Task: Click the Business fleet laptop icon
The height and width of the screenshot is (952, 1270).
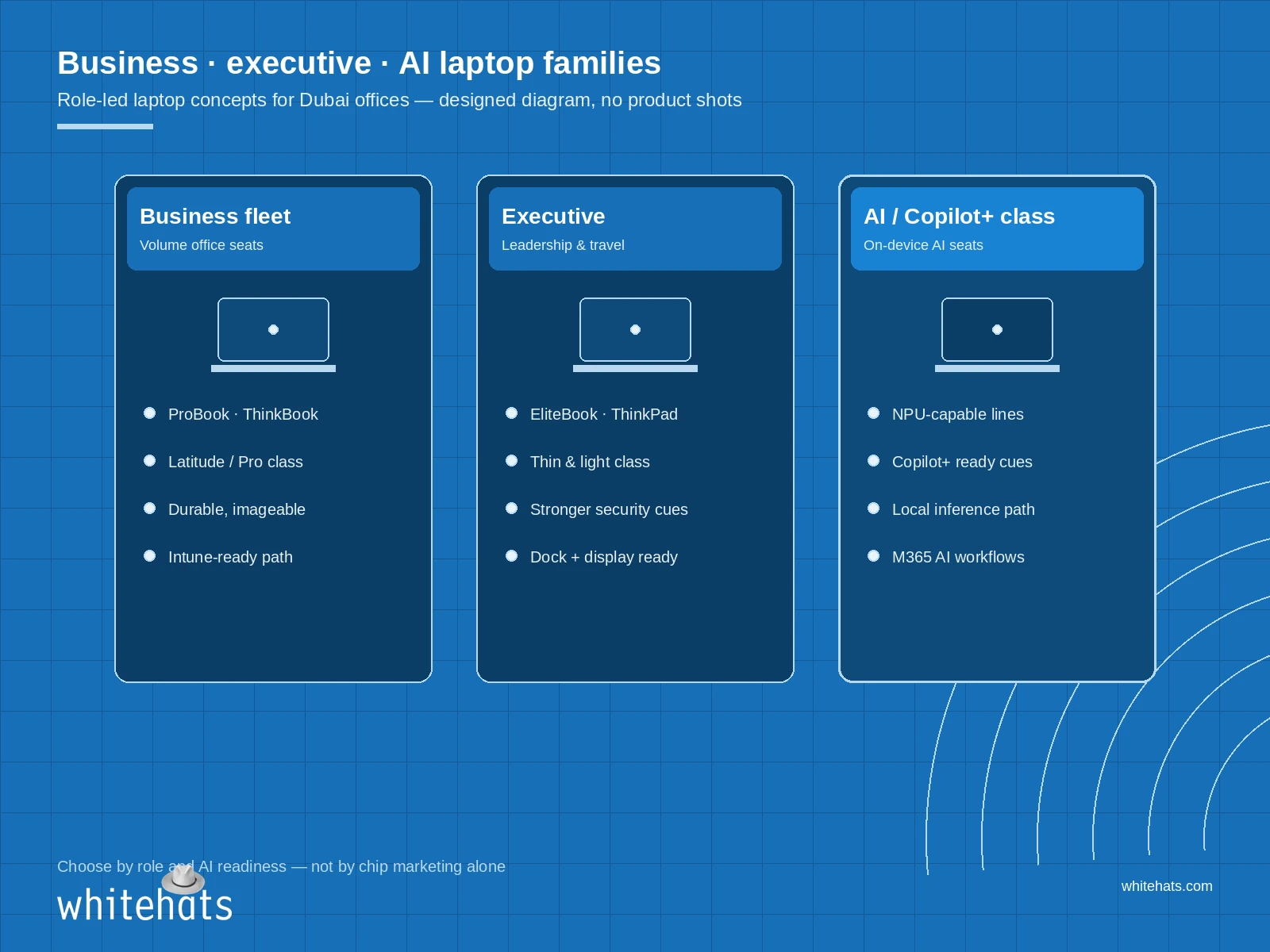Action: point(273,335)
